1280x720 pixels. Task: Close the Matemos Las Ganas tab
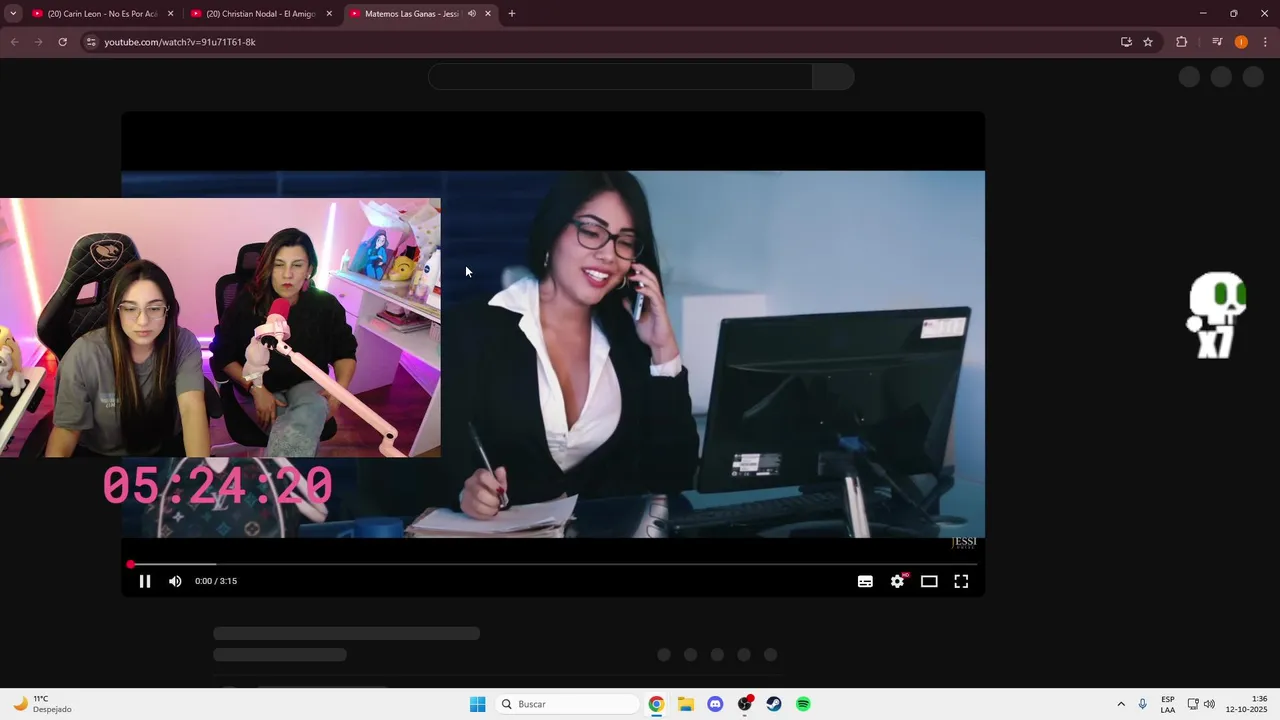[488, 14]
